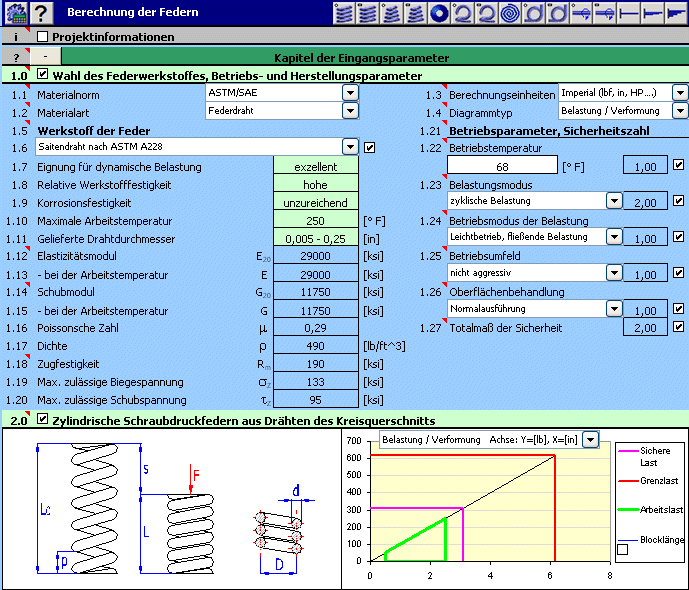Open chart axis dropdown above the diagram
Image resolution: width=689 pixels, height=590 pixels.
pos(591,439)
